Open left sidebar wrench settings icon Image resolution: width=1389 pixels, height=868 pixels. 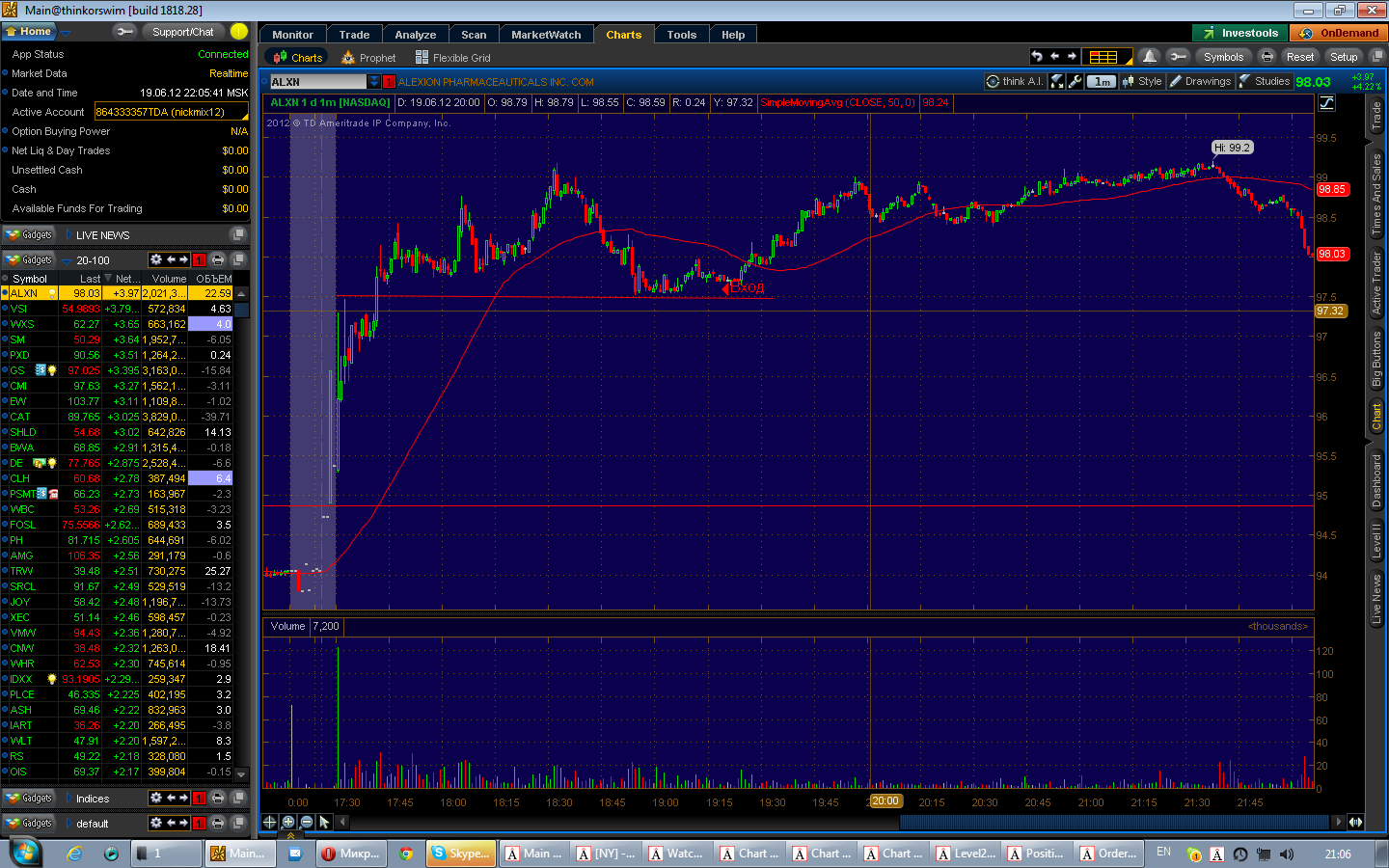click(x=124, y=32)
